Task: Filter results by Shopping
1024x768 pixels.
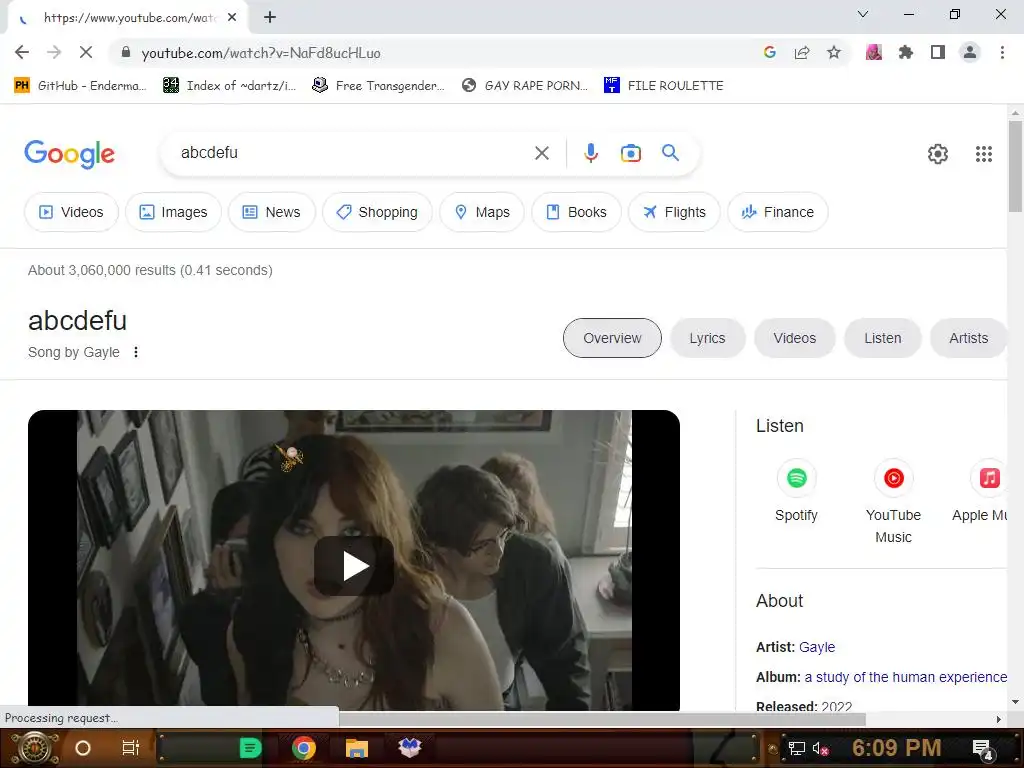Action: click(377, 212)
